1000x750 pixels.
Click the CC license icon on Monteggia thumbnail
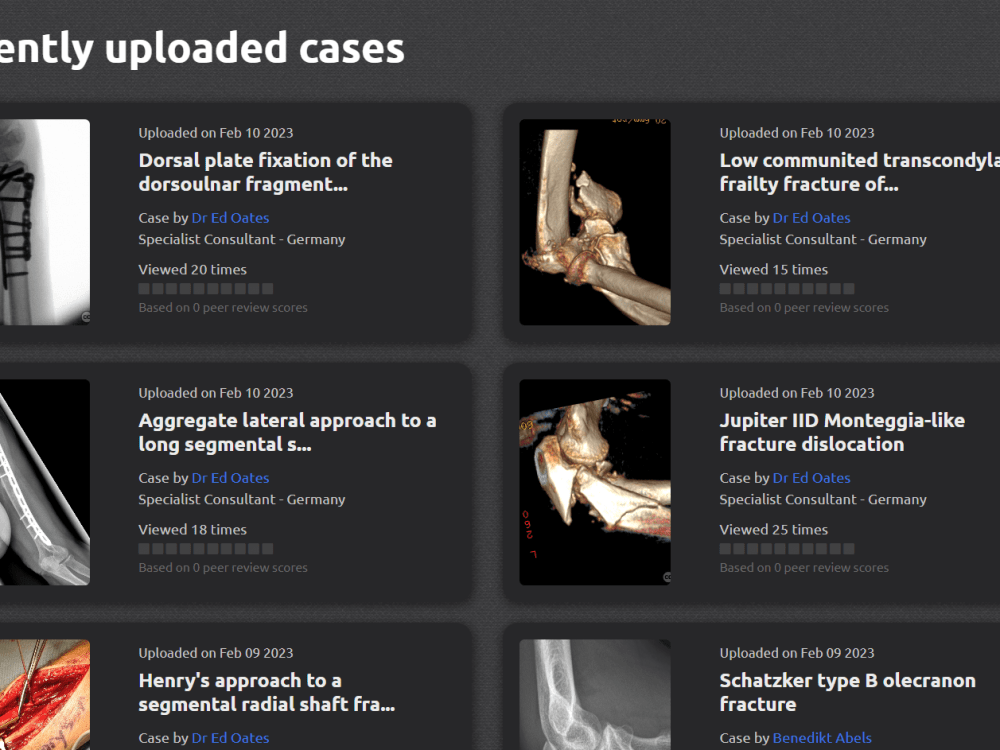pyautogui.click(x=666, y=577)
